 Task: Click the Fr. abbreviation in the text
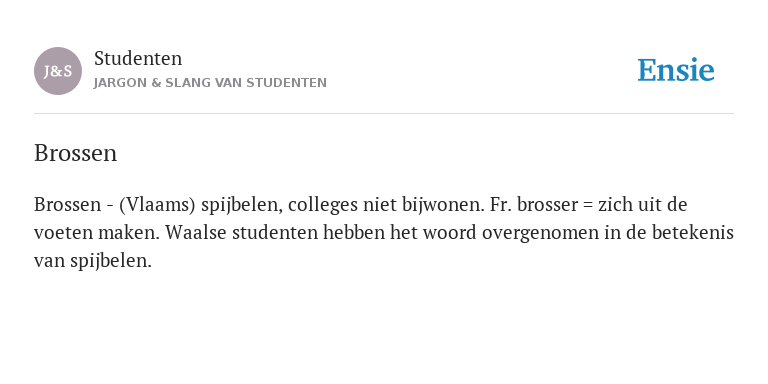[x=501, y=205]
